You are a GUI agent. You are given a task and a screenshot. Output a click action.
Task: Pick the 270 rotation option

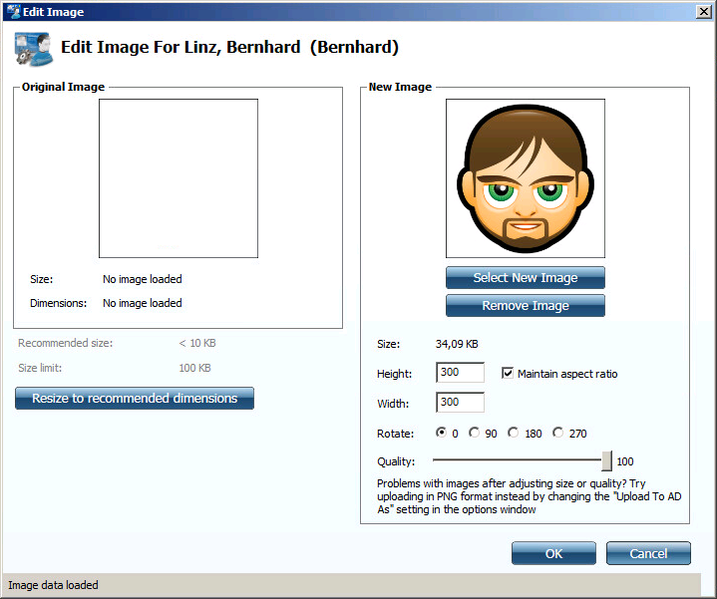coord(558,433)
